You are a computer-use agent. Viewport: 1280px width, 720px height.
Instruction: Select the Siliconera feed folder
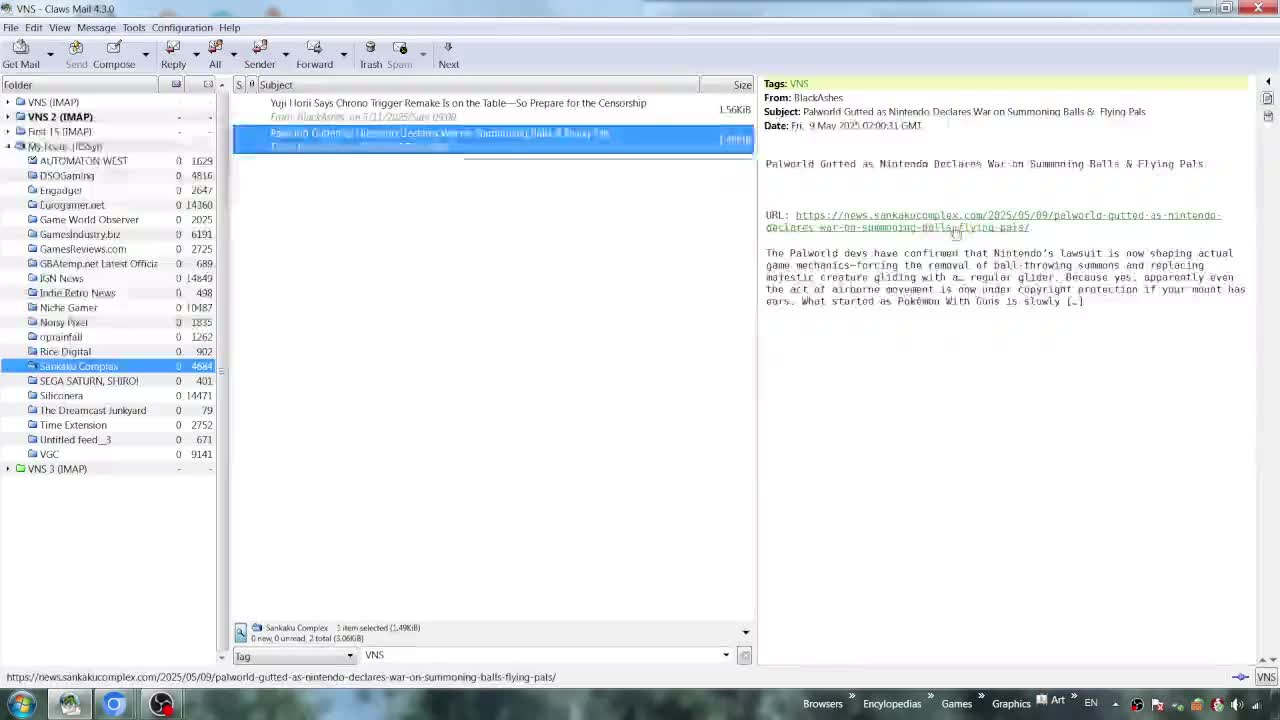(x=61, y=396)
